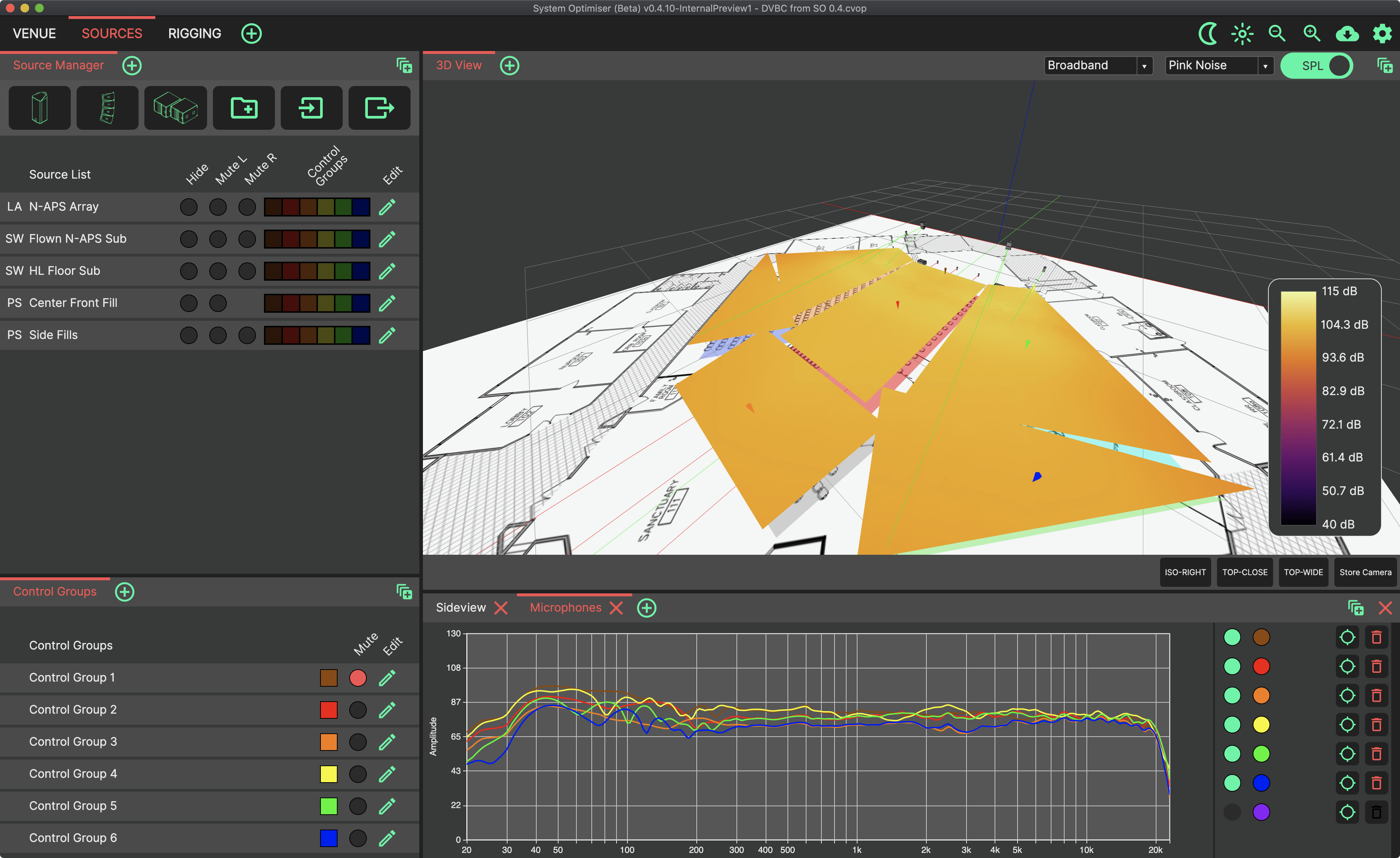
Task: Locate the yellow microphone target icon
Action: [1347, 725]
